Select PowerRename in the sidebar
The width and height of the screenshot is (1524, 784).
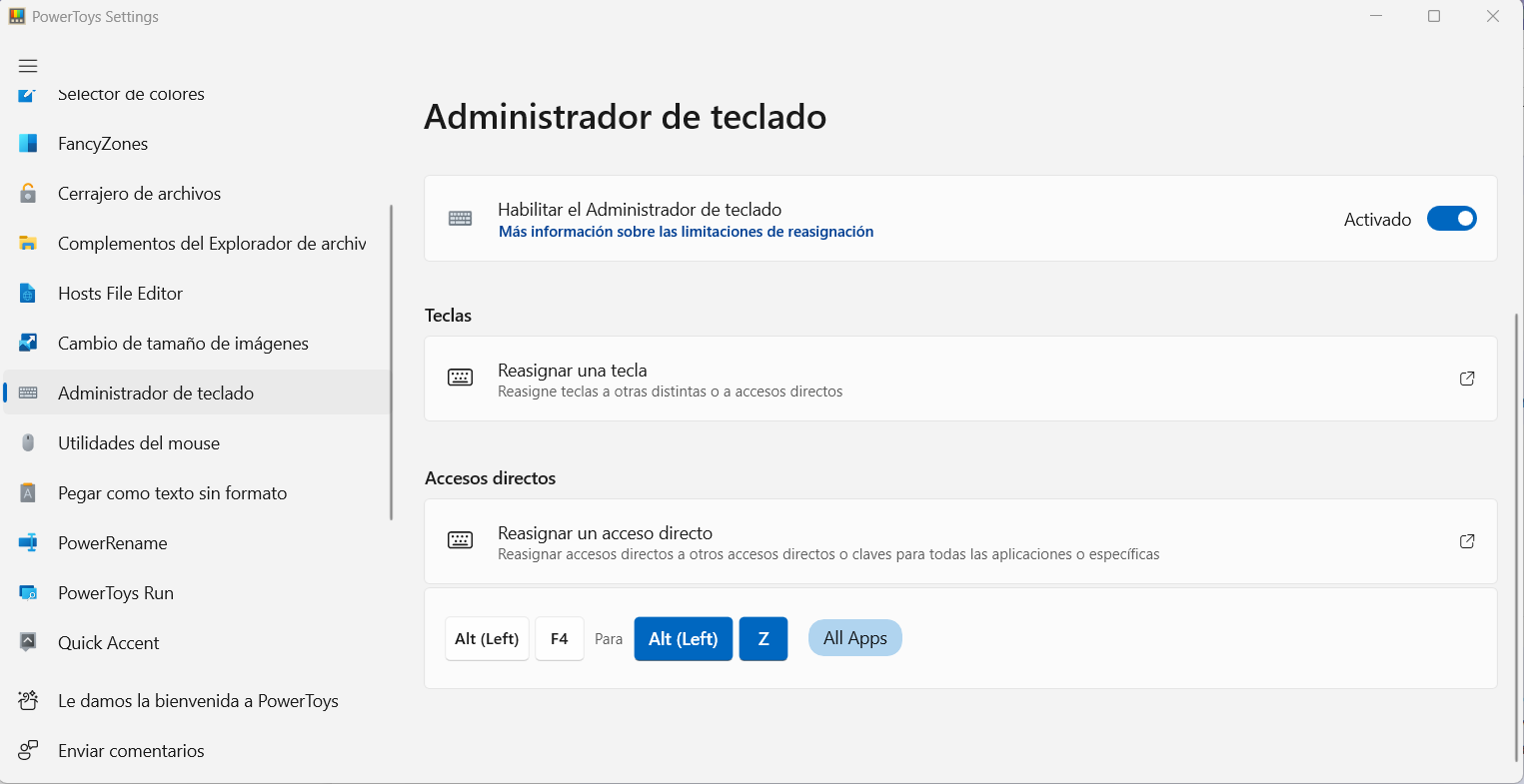click(x=197, y=543)
